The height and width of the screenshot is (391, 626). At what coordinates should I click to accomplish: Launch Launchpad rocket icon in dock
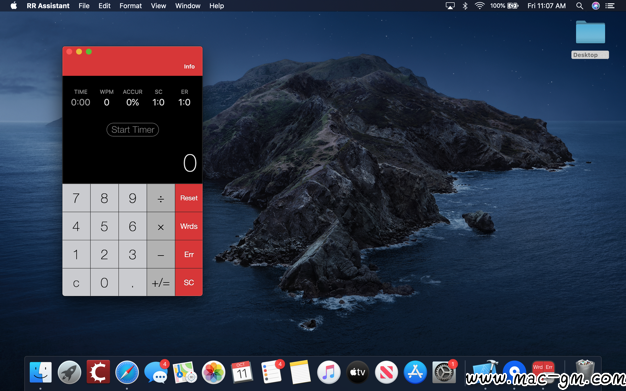69,372
